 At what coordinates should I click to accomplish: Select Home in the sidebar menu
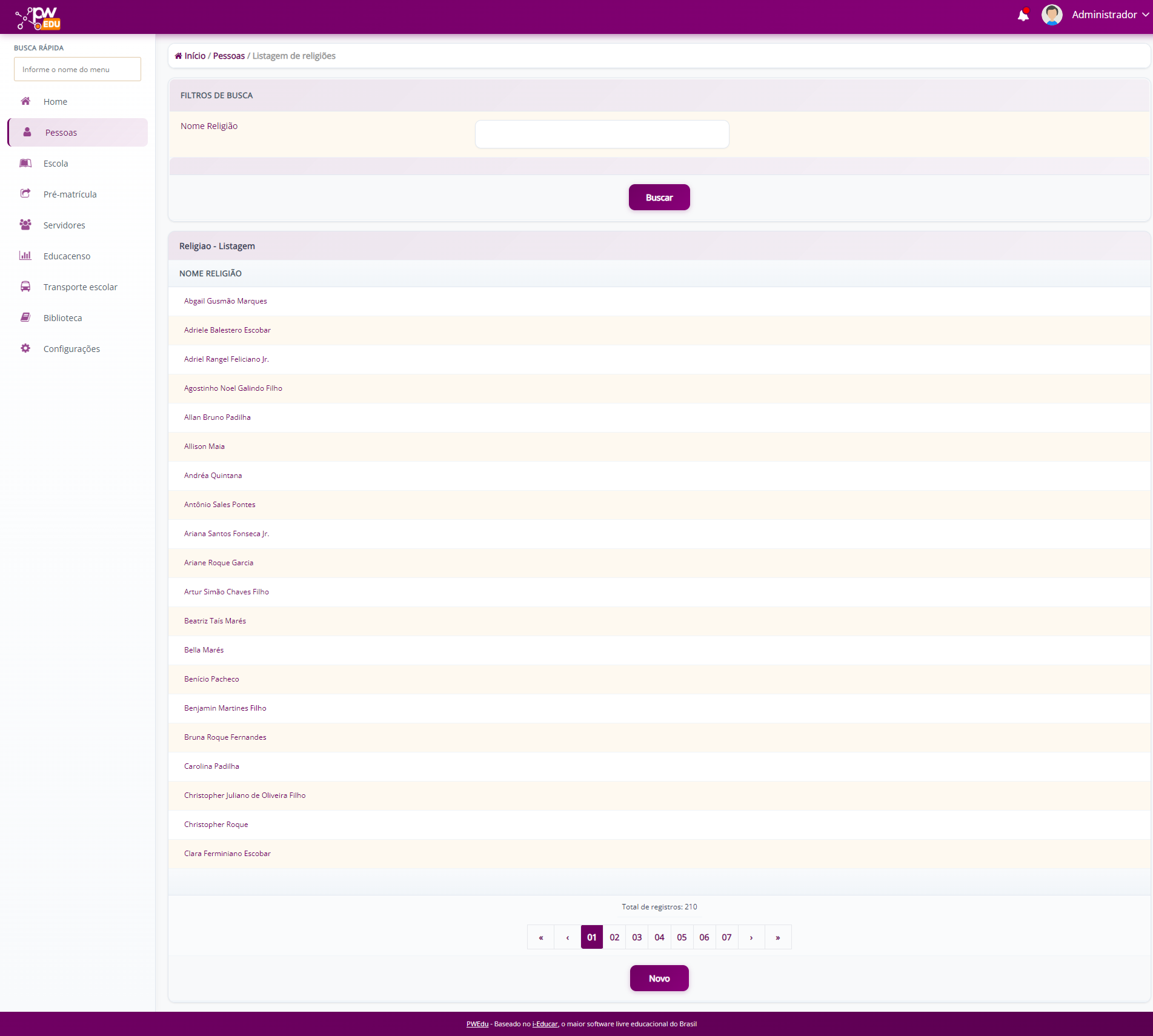[55, 102]
